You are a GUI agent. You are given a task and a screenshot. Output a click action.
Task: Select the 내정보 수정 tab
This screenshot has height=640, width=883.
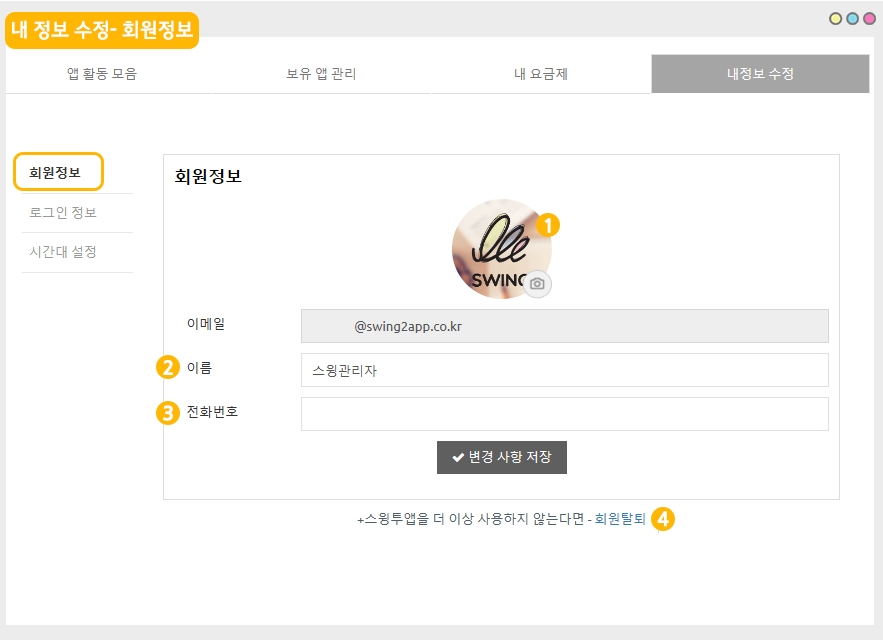pyautogui.click(x=760, y=74)
